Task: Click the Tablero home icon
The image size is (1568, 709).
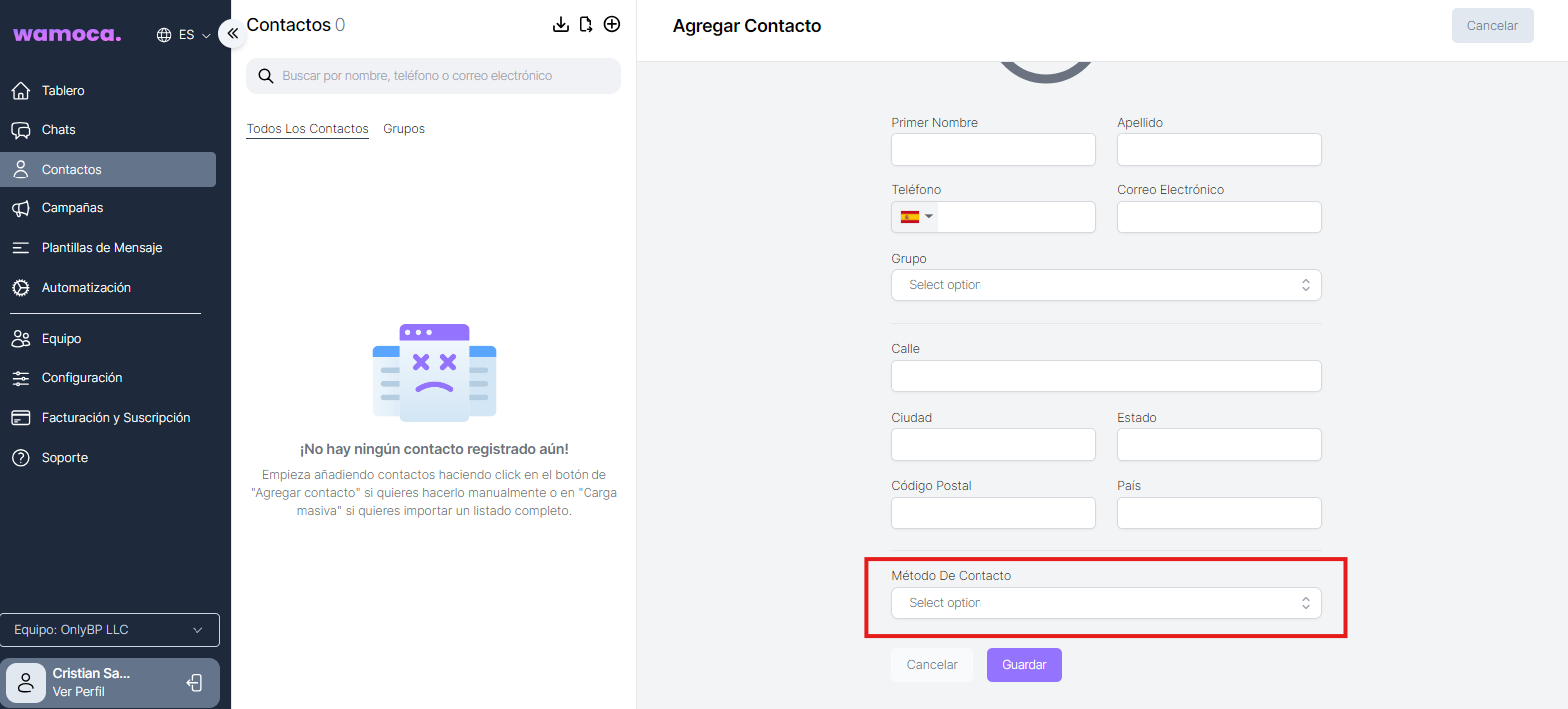Action: (21, 91)
